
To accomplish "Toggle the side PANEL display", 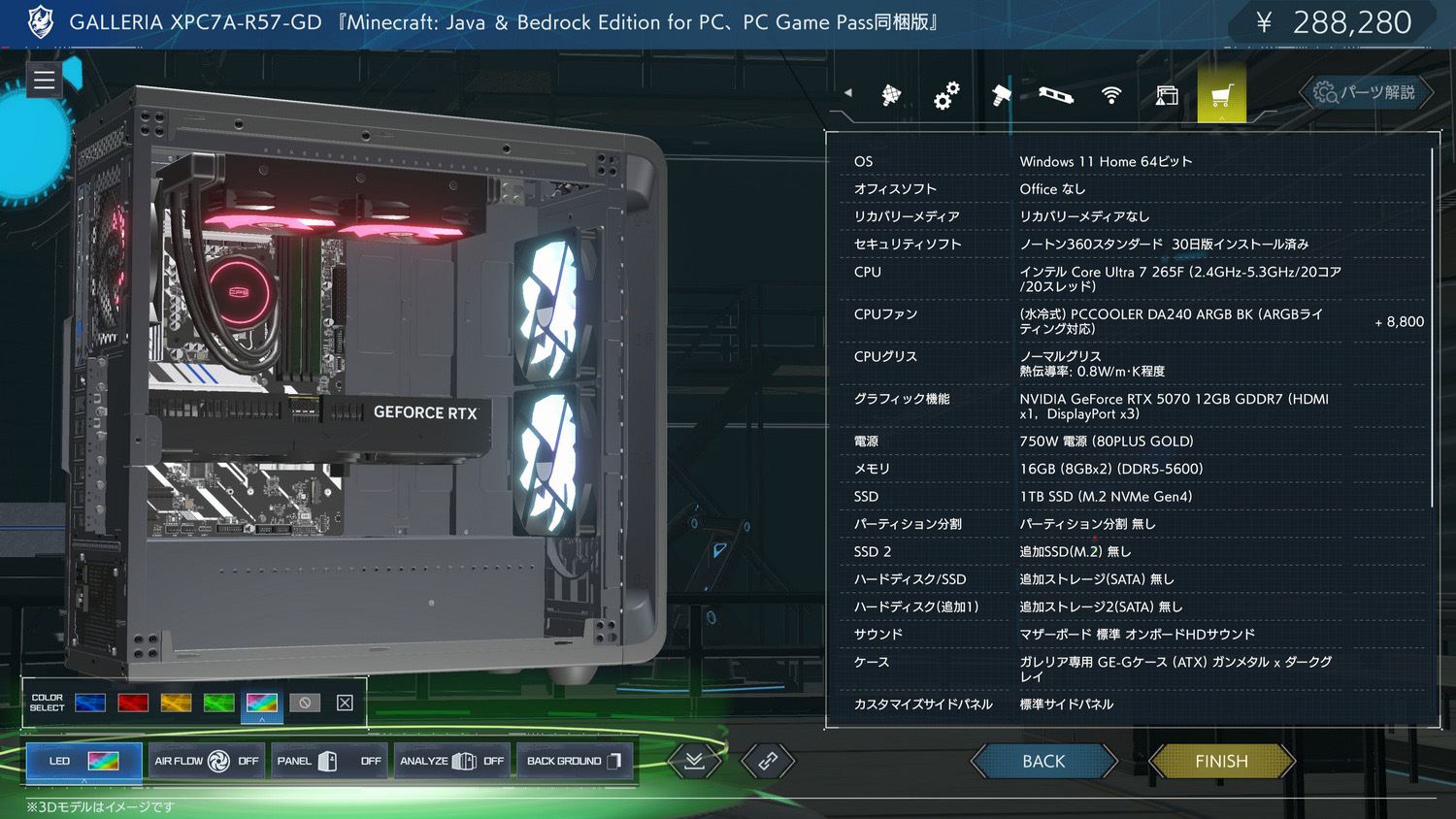I will point(329,762).
